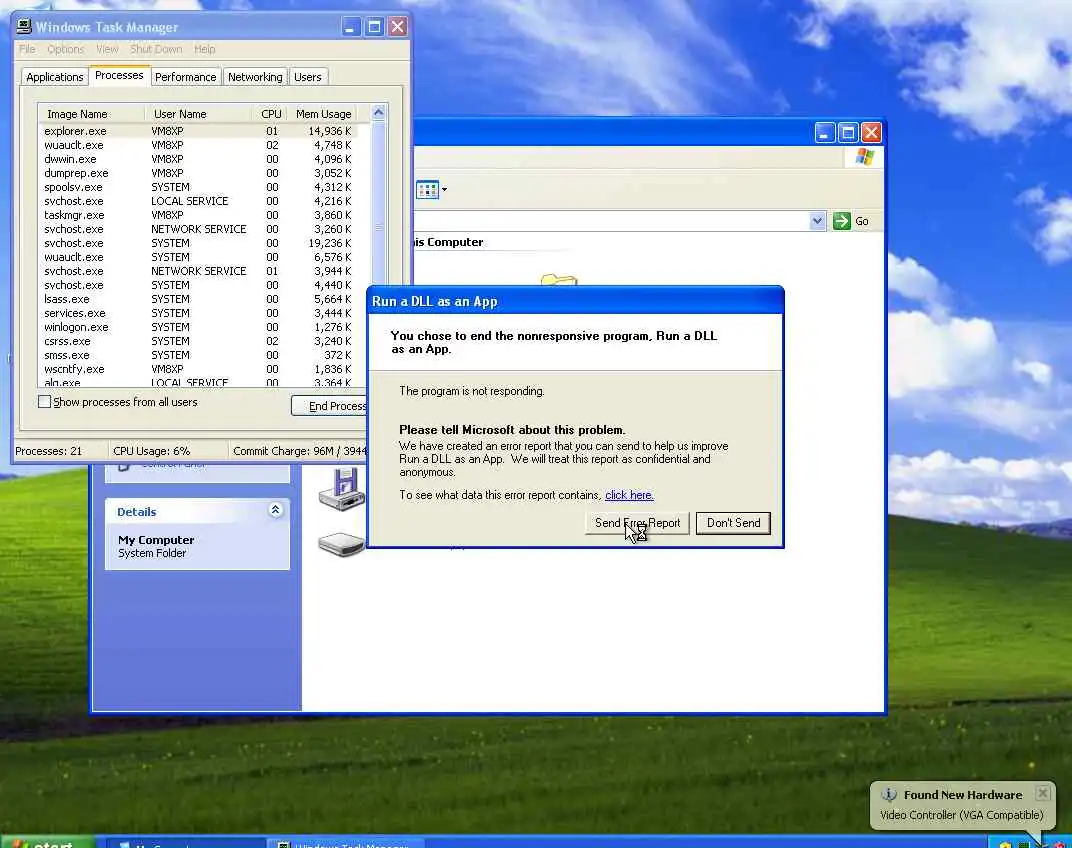Switch to the Applications tab
The image size is (1072, 848).
(55, 77)
